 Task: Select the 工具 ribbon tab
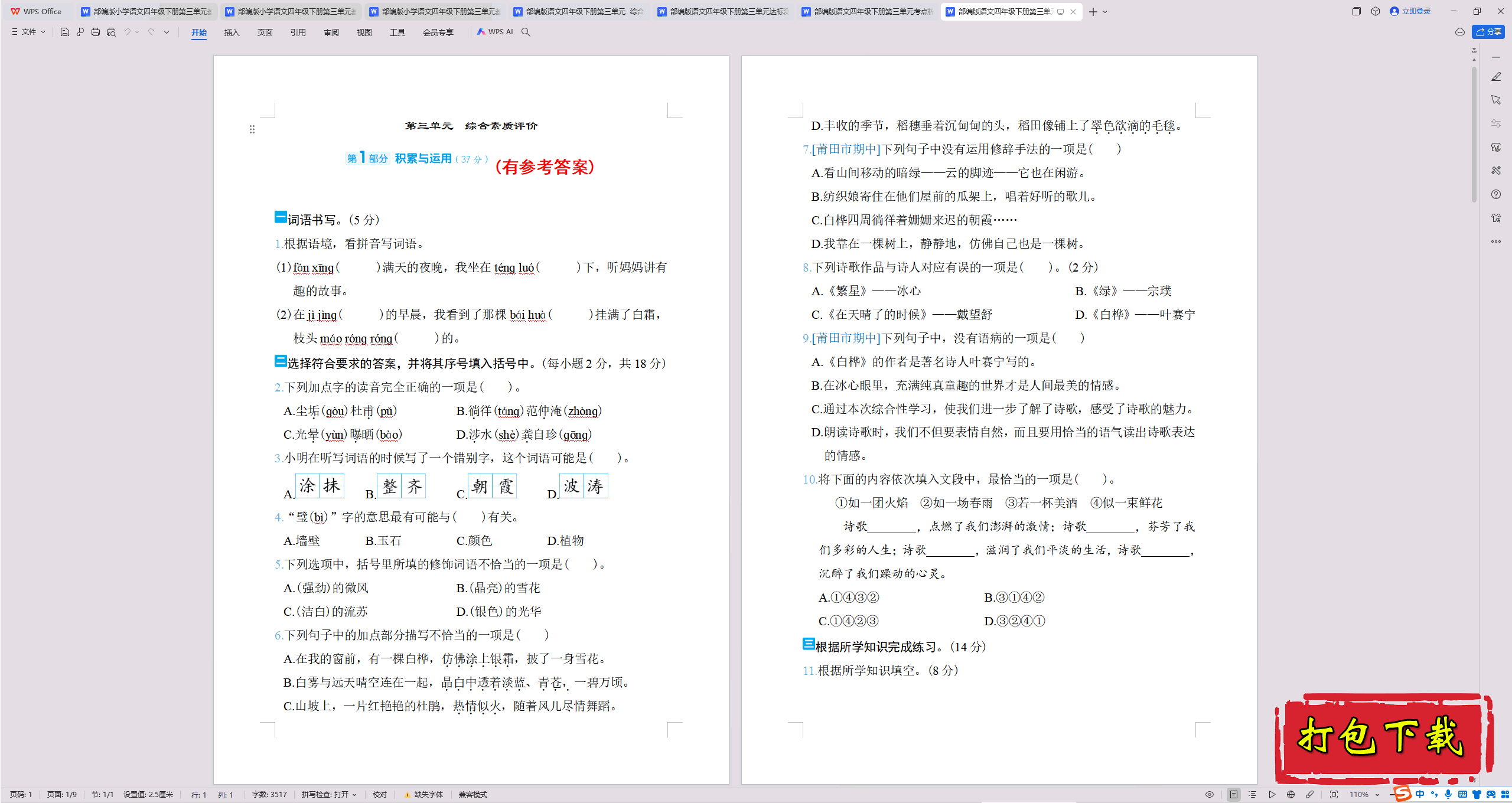(397, 32)
